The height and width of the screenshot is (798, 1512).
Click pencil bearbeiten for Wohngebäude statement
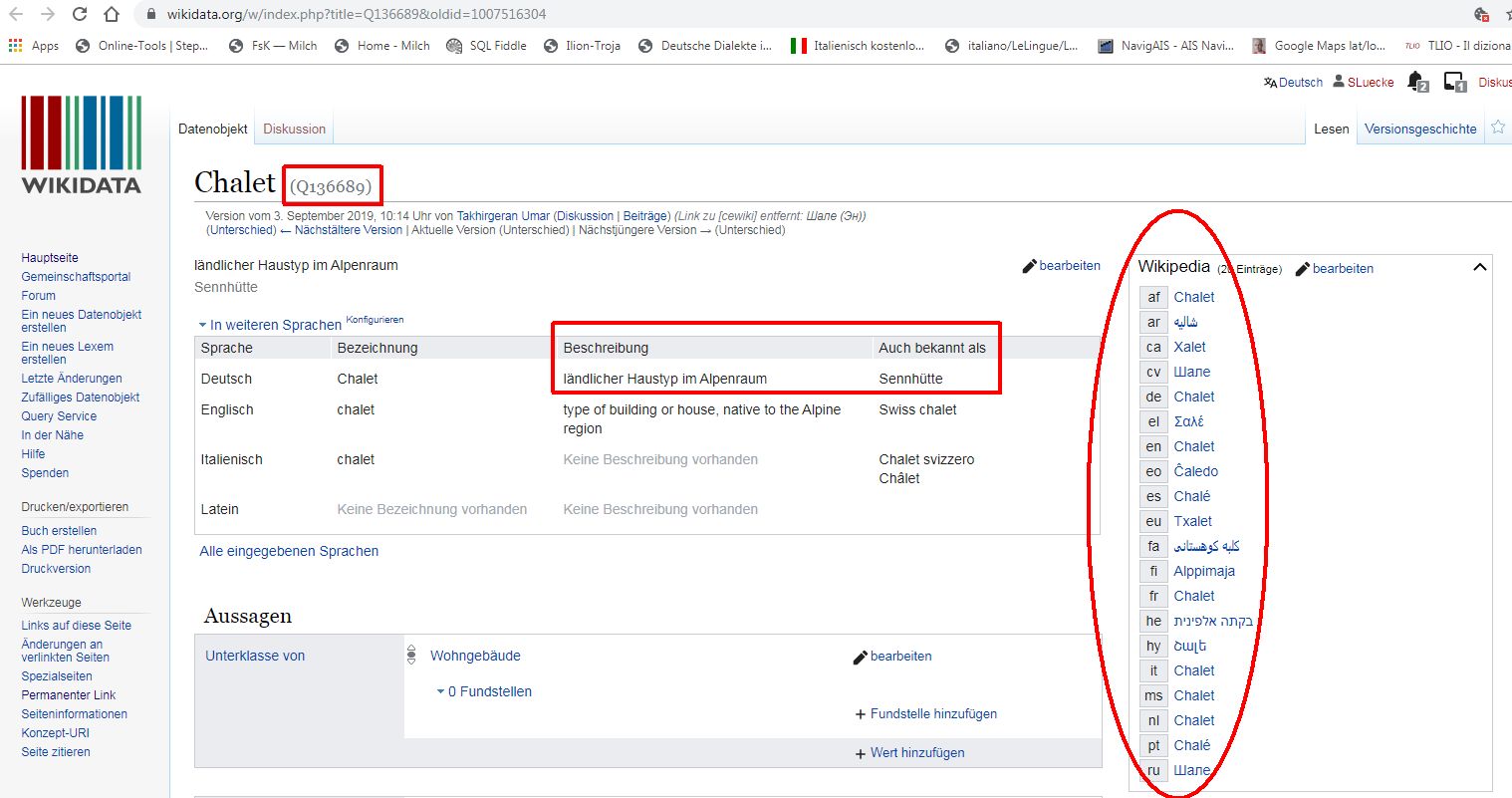[892, 657]
